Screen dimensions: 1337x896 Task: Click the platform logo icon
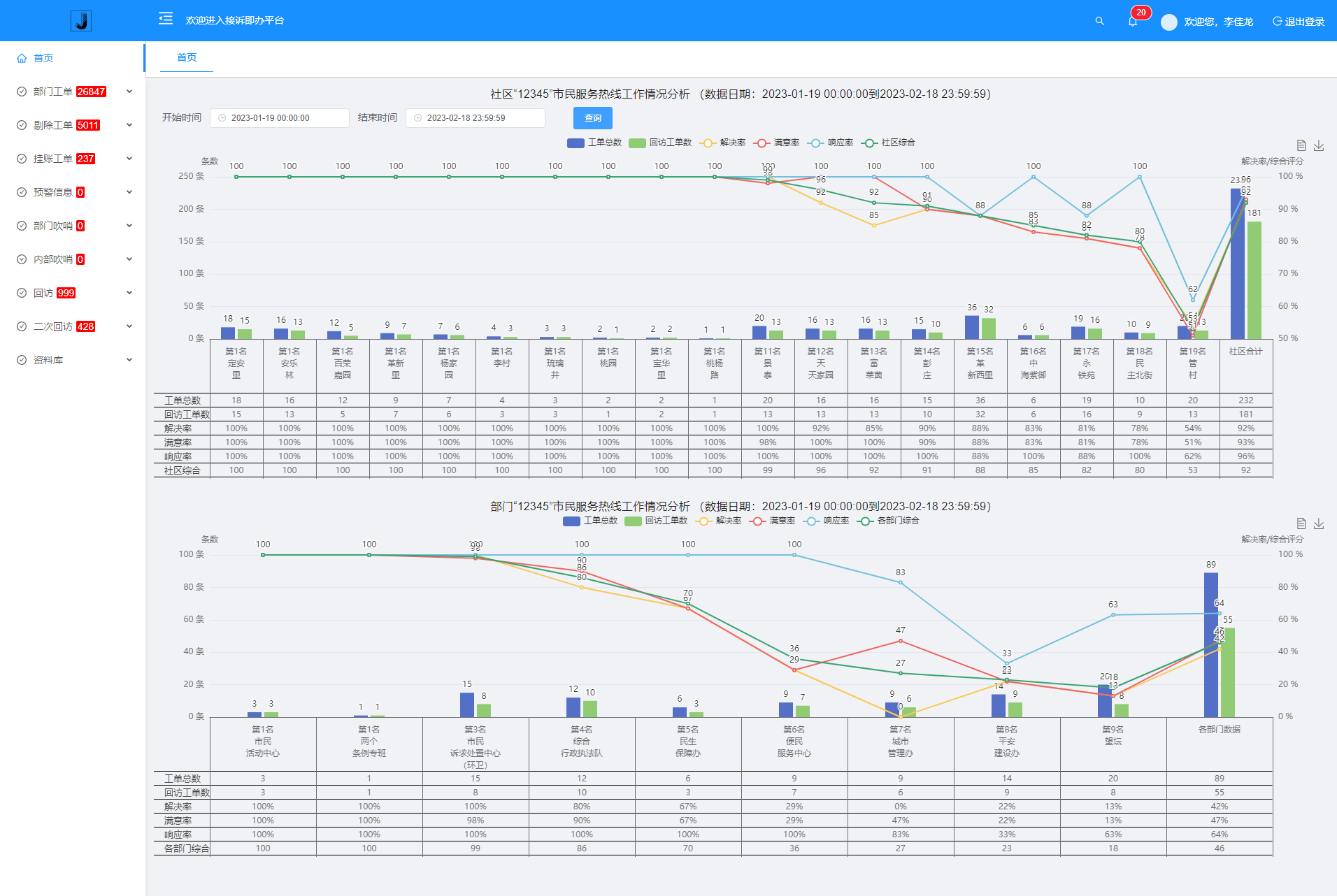pyautogui.click(x=81, y=21)
